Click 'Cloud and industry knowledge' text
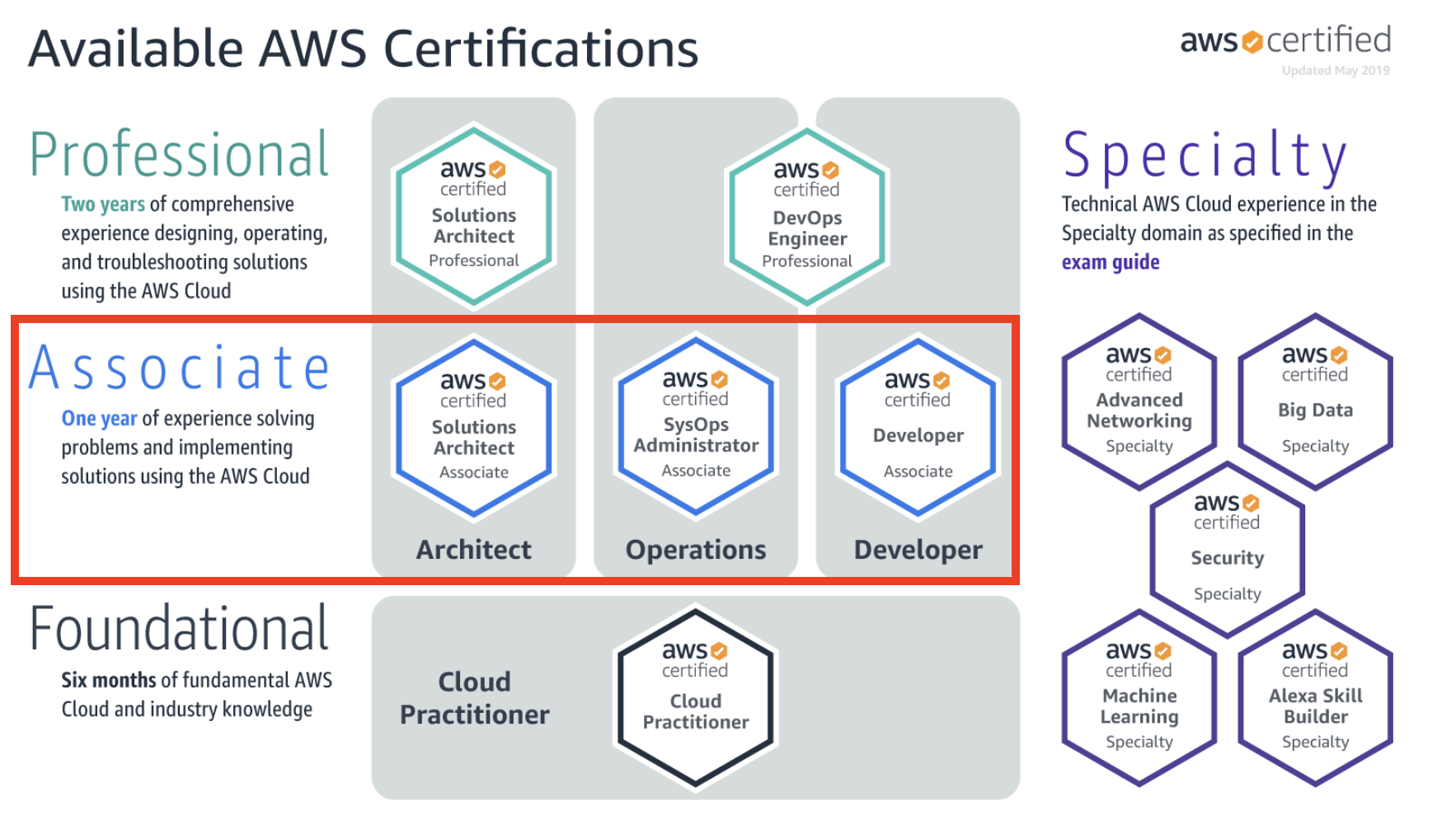Viewport: 1456px width, 839px height. (x=187, y=710)
